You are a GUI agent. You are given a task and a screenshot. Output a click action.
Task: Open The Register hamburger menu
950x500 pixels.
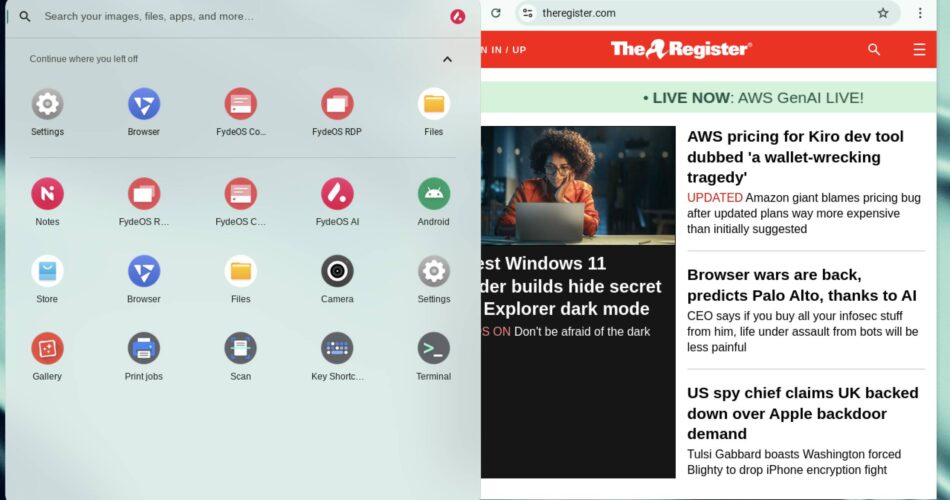tap(919, 49)
